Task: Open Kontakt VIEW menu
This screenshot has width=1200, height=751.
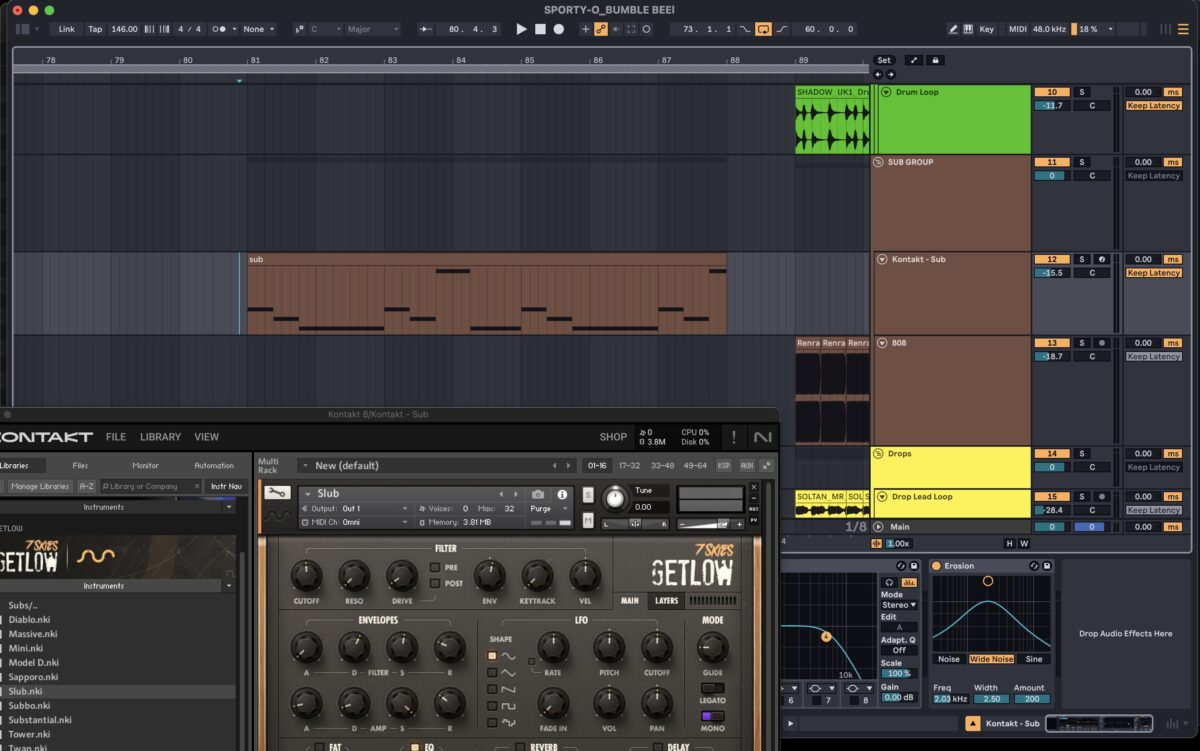Action: click(x=206, y=437)
